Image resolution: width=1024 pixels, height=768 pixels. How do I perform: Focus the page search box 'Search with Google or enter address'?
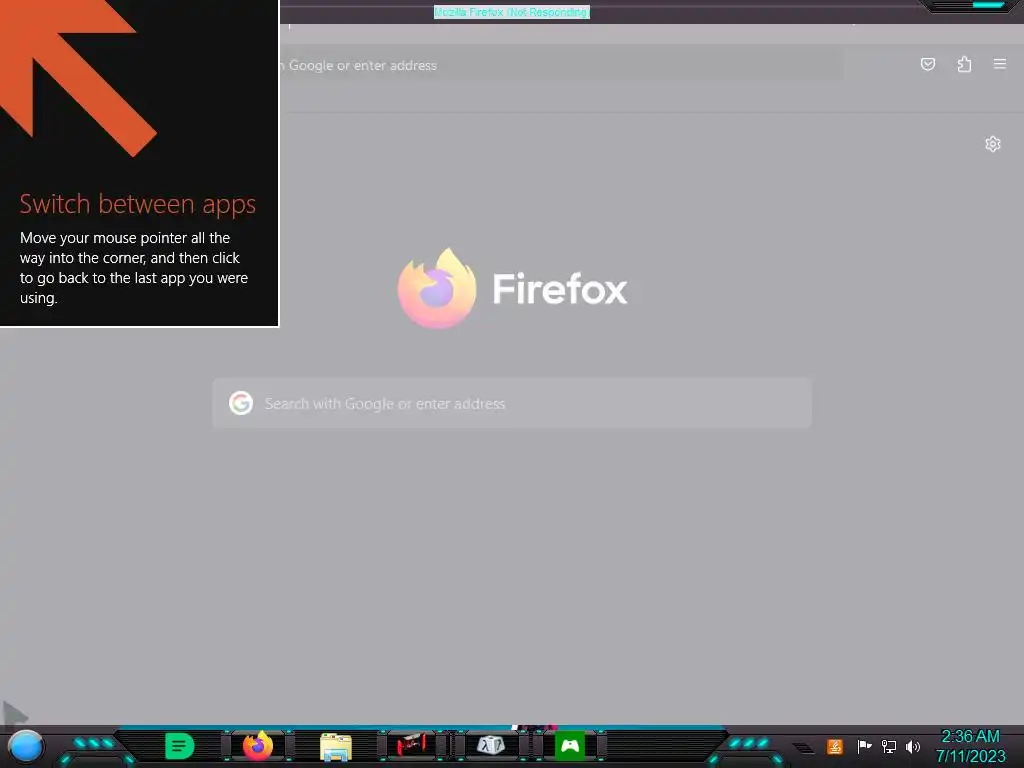pyautogui.click(x=512, y=403)
